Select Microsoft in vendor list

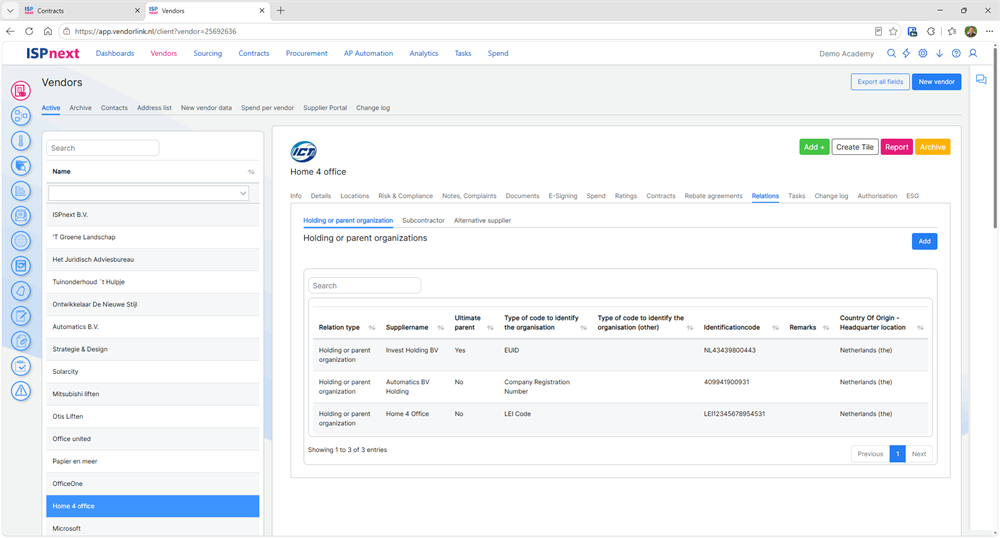153,528
